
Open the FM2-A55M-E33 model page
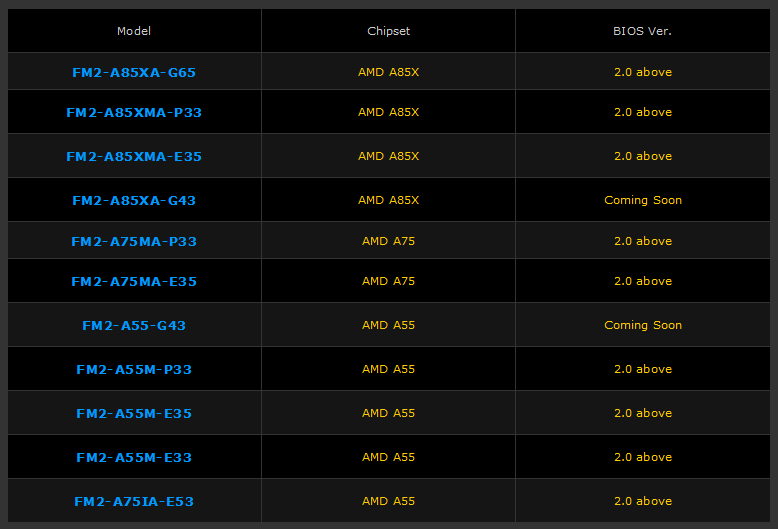coord(134,457)
